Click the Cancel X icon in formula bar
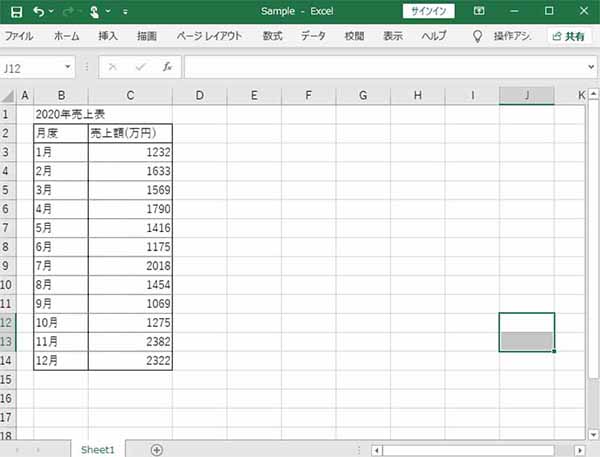Screen dimensions: 600x457 tap(112, 67)
